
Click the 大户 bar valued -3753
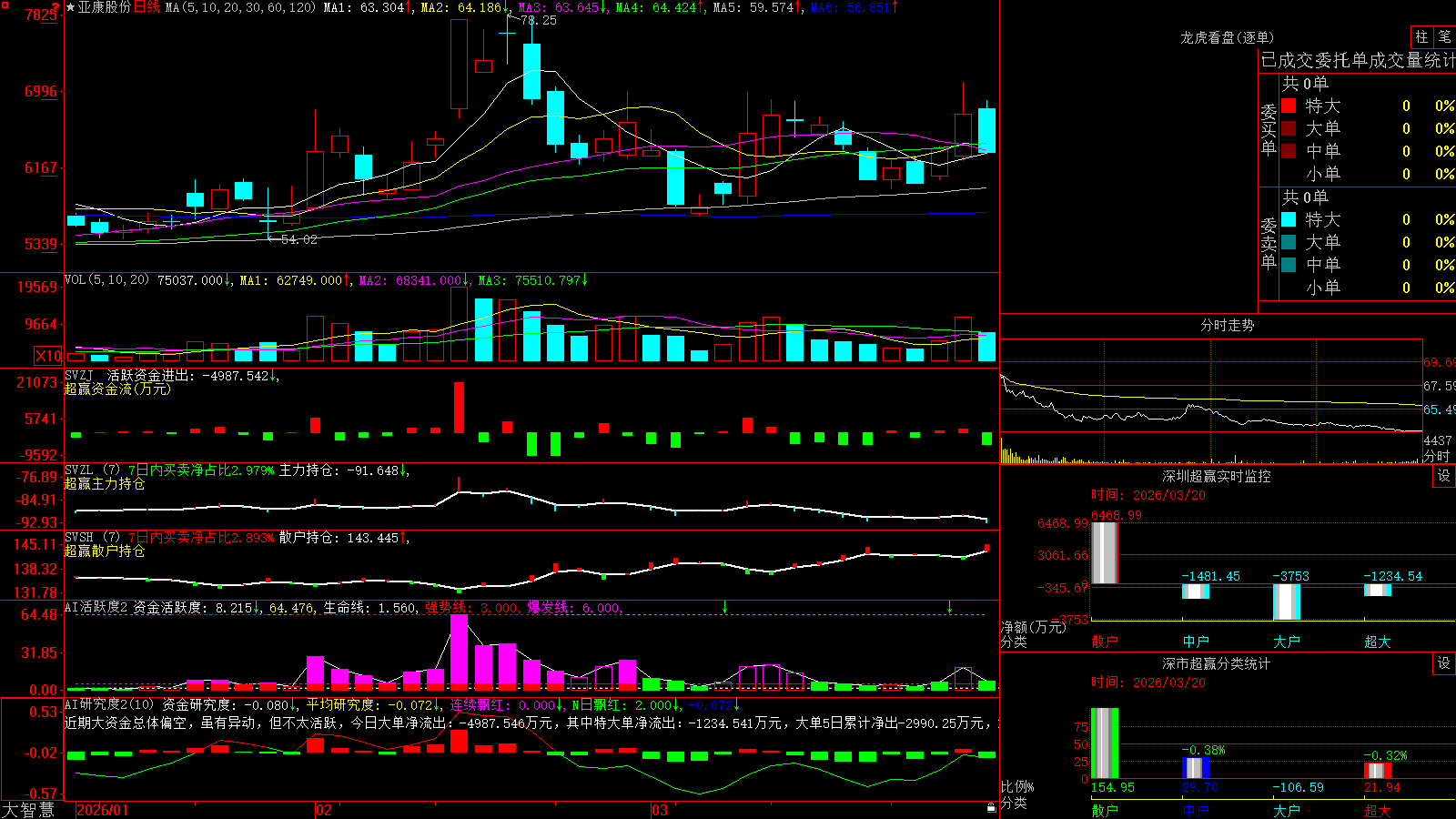point(1287,602)
